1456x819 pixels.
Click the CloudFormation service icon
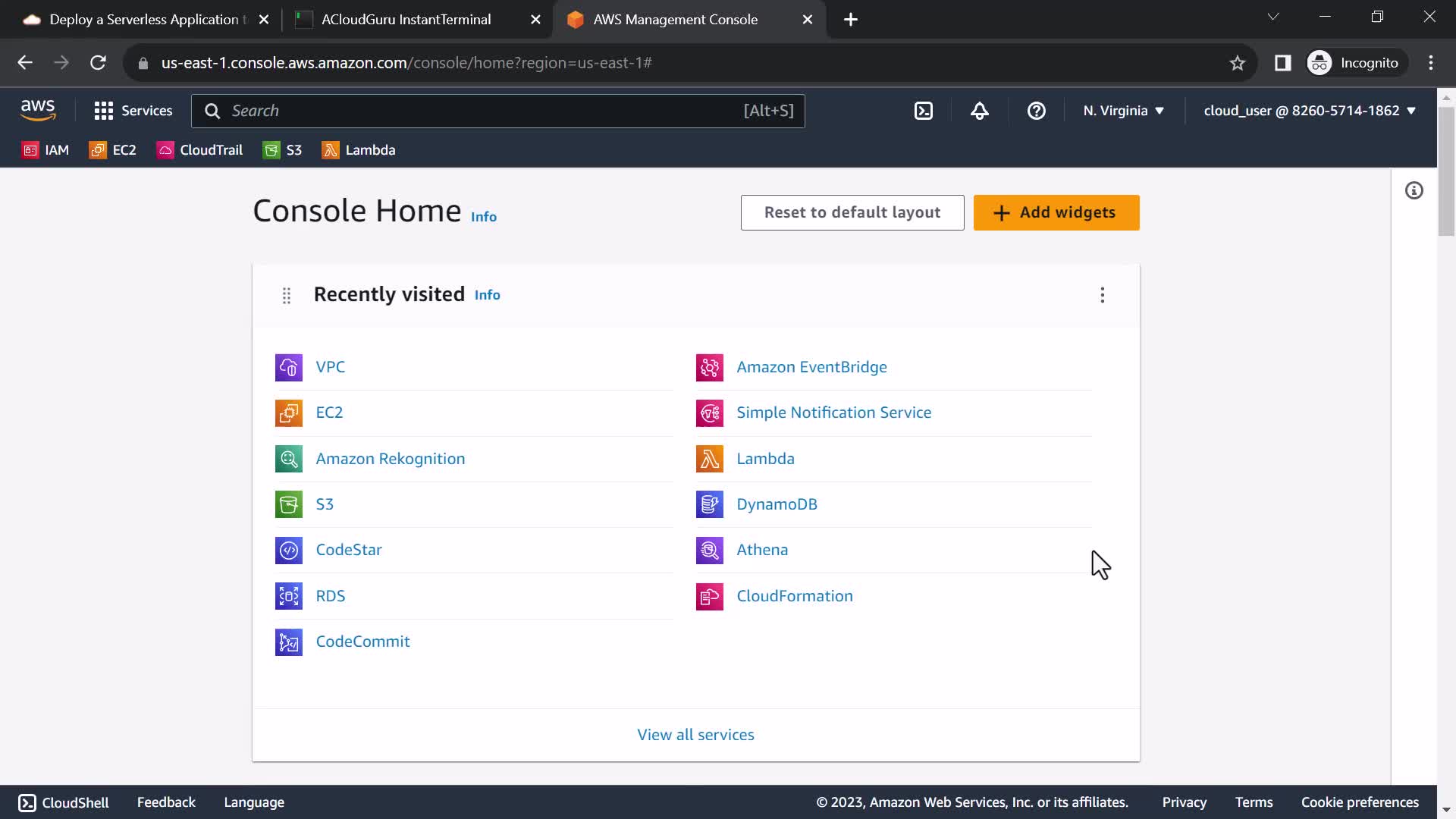point(709,597)
